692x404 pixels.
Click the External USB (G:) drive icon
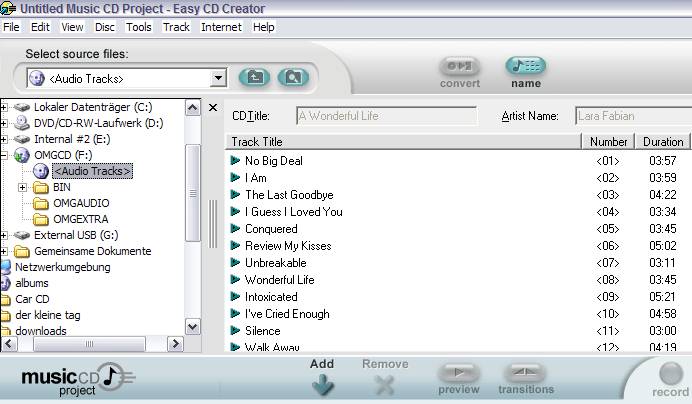(22, 235)
